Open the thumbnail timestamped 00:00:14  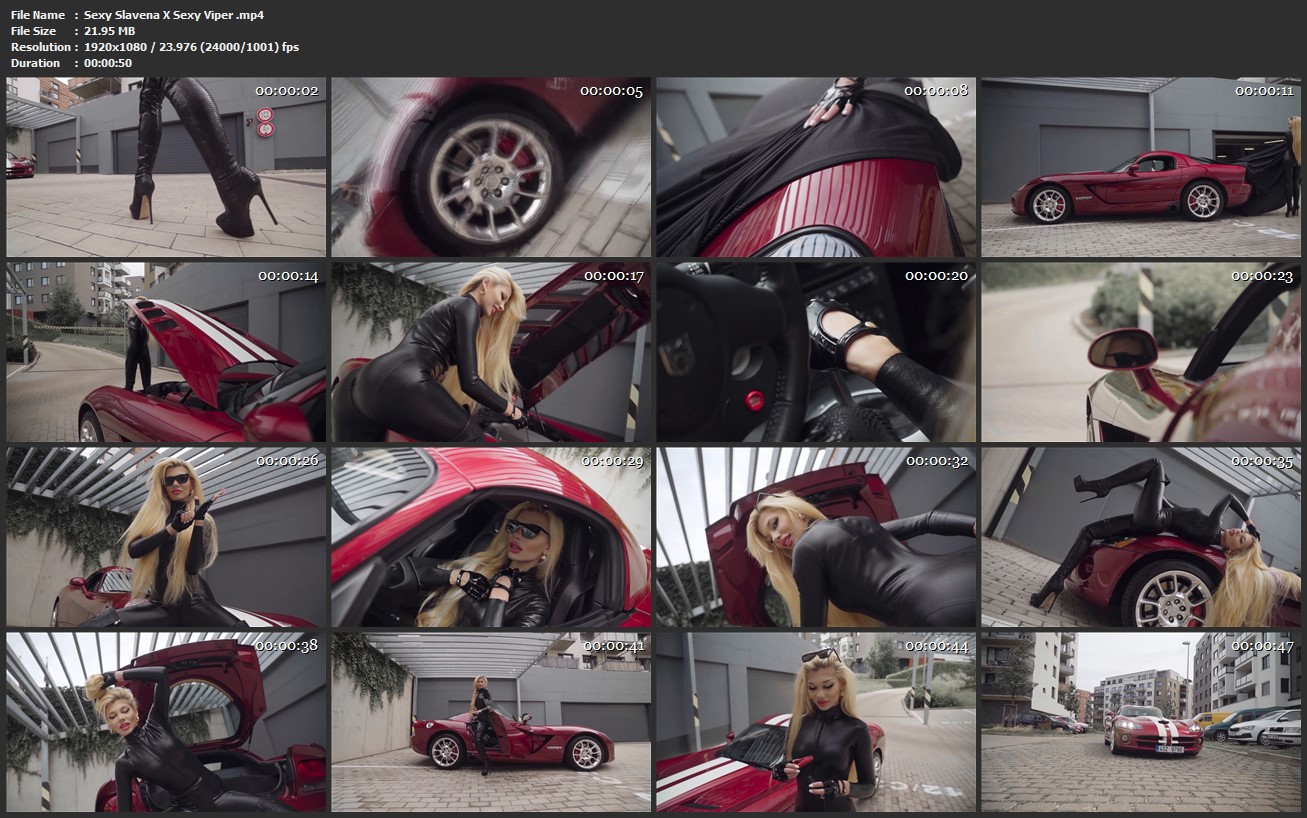coord(166,352)
